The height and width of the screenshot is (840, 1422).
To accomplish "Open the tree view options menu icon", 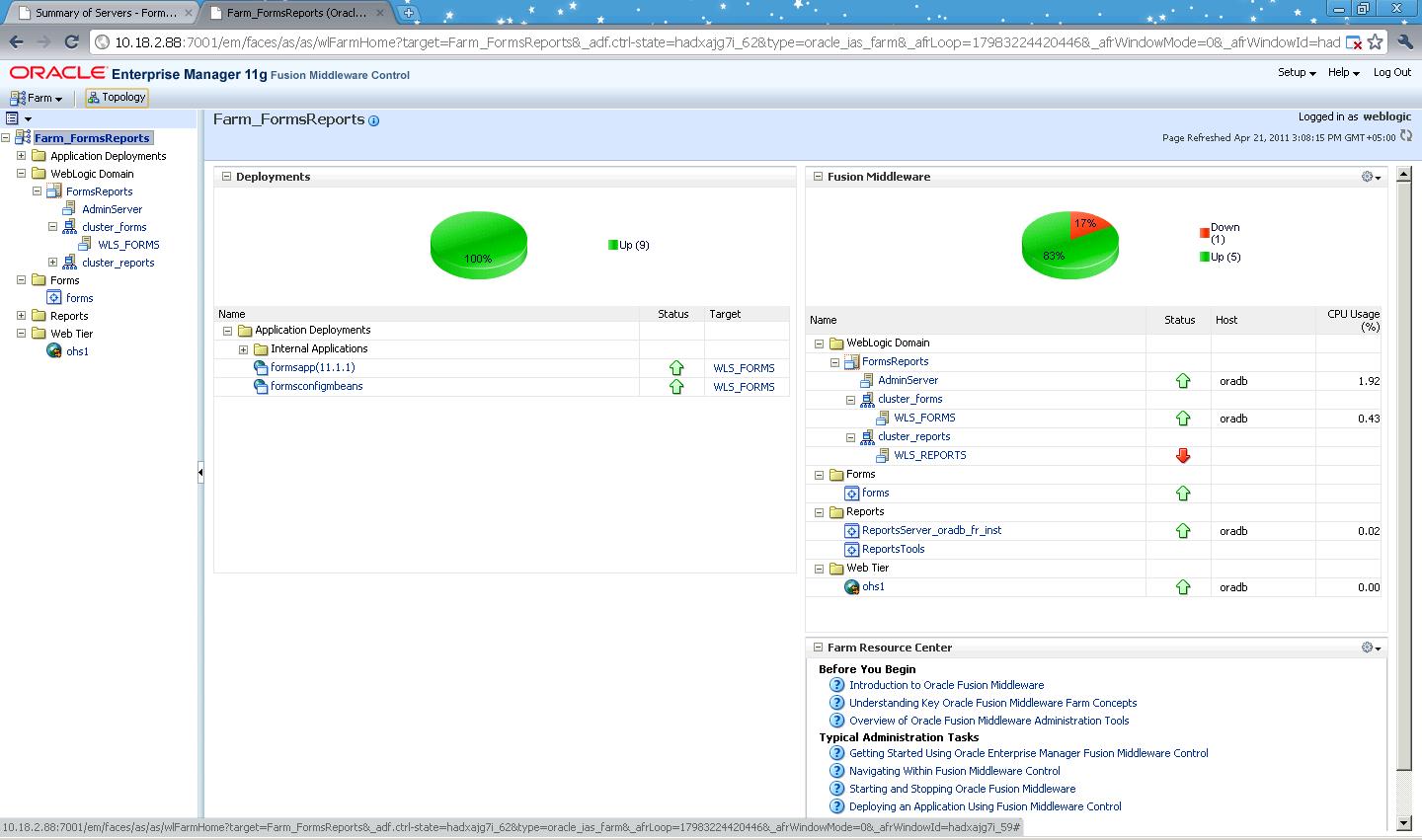I will pos(18,118).
